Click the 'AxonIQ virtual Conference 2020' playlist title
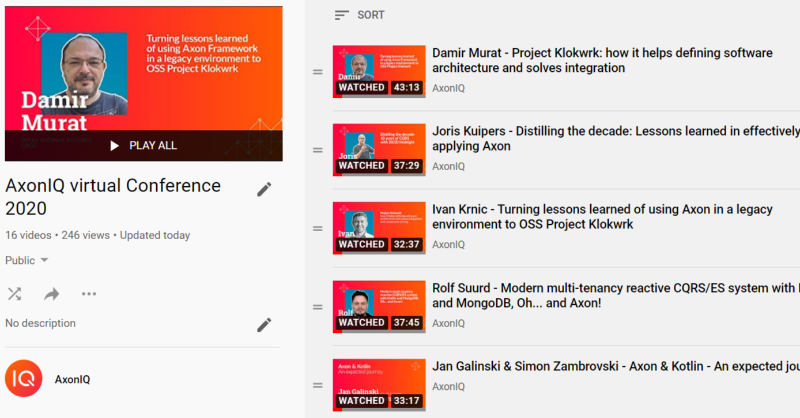The height and width of the screenshot is (418, 800). click(x=113, y=197)
